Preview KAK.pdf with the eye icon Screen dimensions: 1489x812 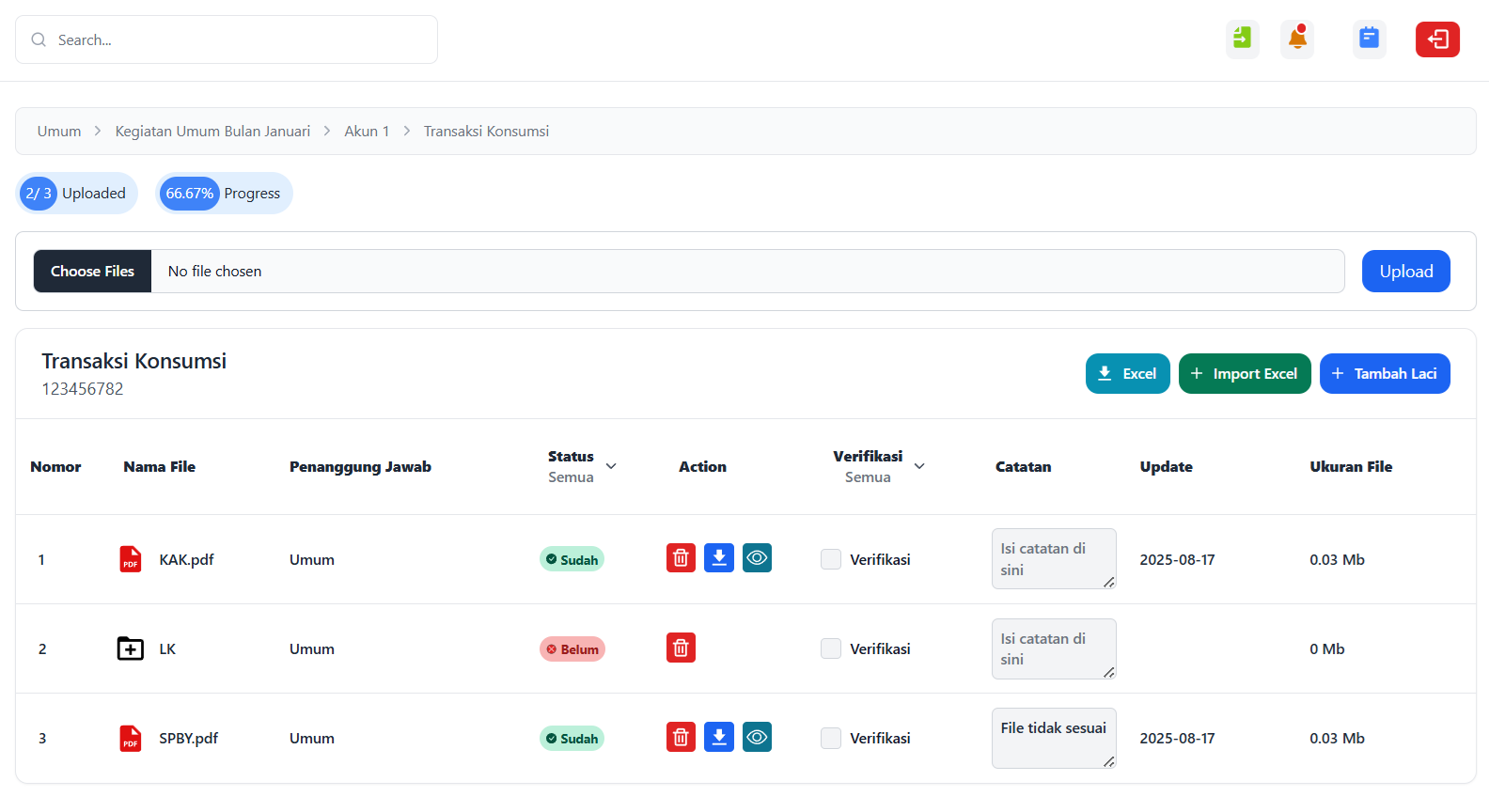tap(757, 558)
